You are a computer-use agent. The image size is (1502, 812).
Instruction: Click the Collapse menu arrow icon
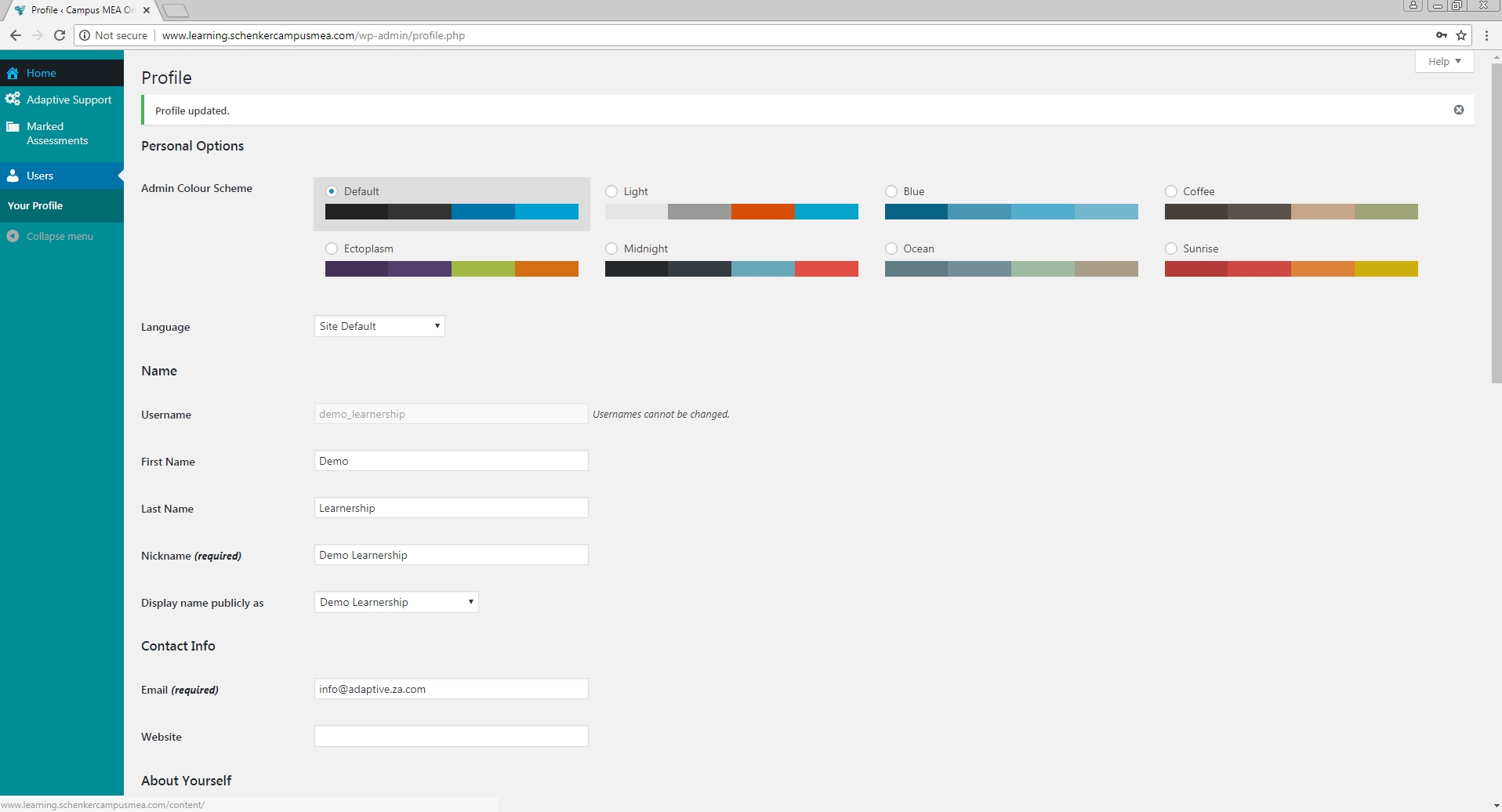[13, 236]
